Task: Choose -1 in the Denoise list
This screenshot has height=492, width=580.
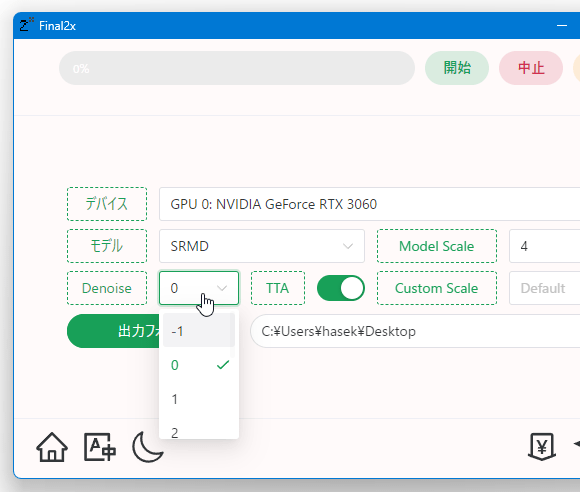Action: 199,330
